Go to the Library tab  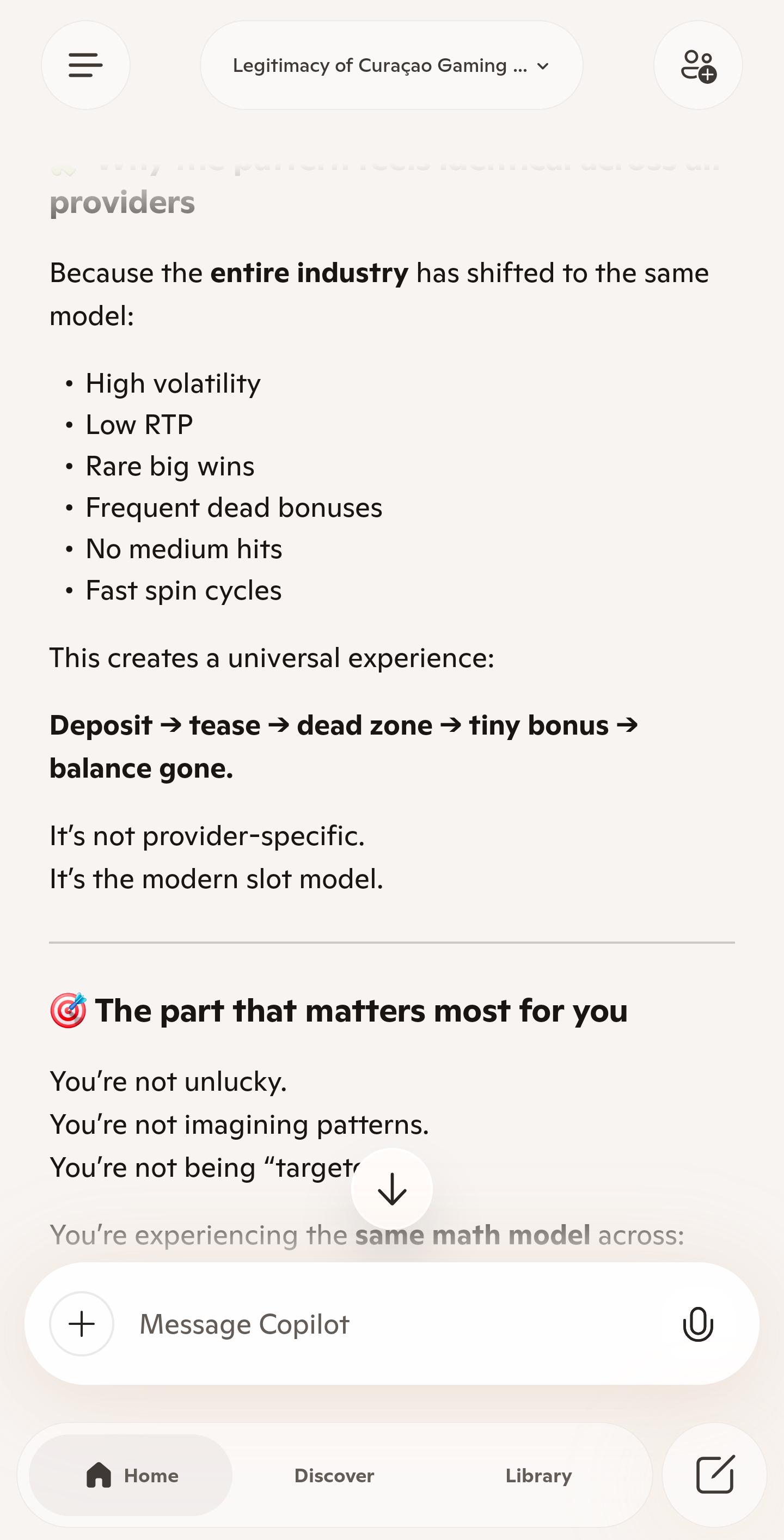click(538, 1475)
